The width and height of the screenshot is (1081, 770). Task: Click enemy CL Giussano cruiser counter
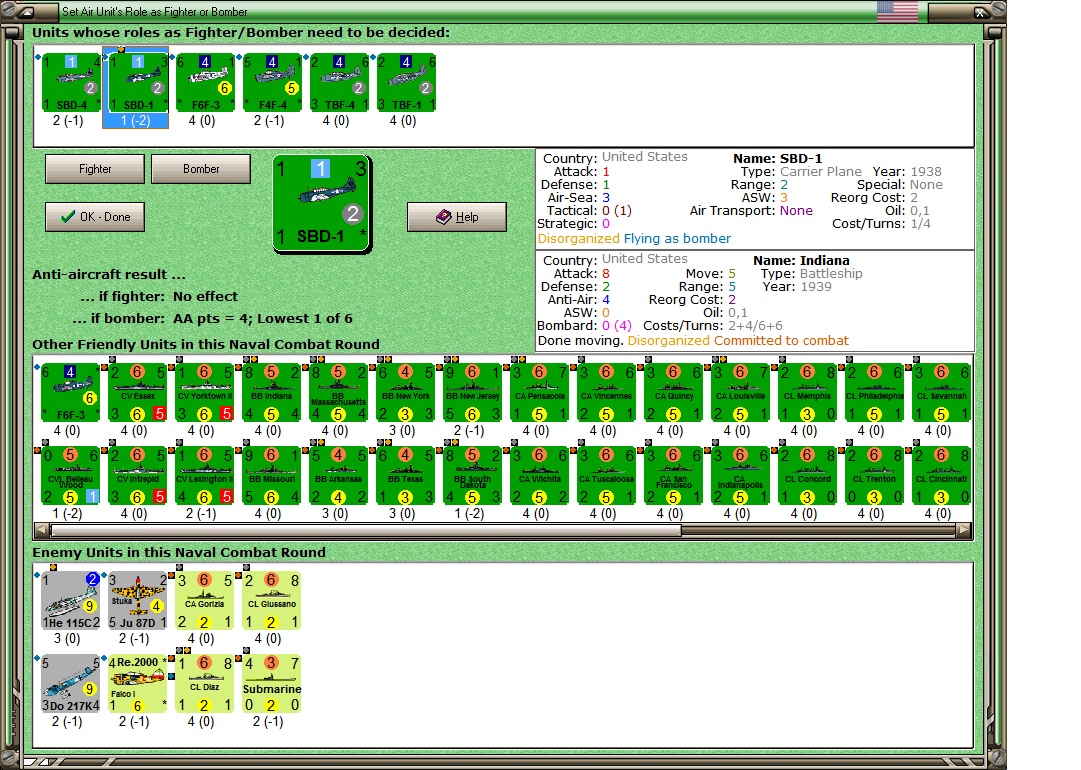(x=272, y=600)
